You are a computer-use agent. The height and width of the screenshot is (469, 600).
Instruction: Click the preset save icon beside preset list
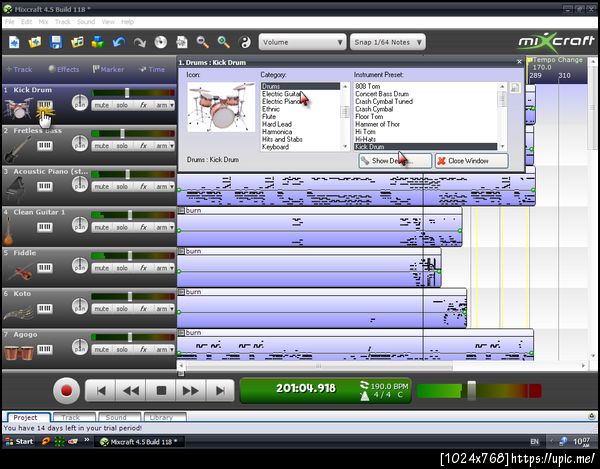click(x=515, y=88)
